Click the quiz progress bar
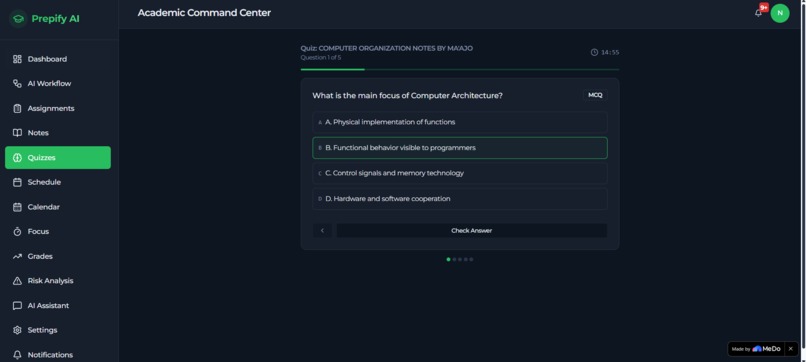 (460, 69)
